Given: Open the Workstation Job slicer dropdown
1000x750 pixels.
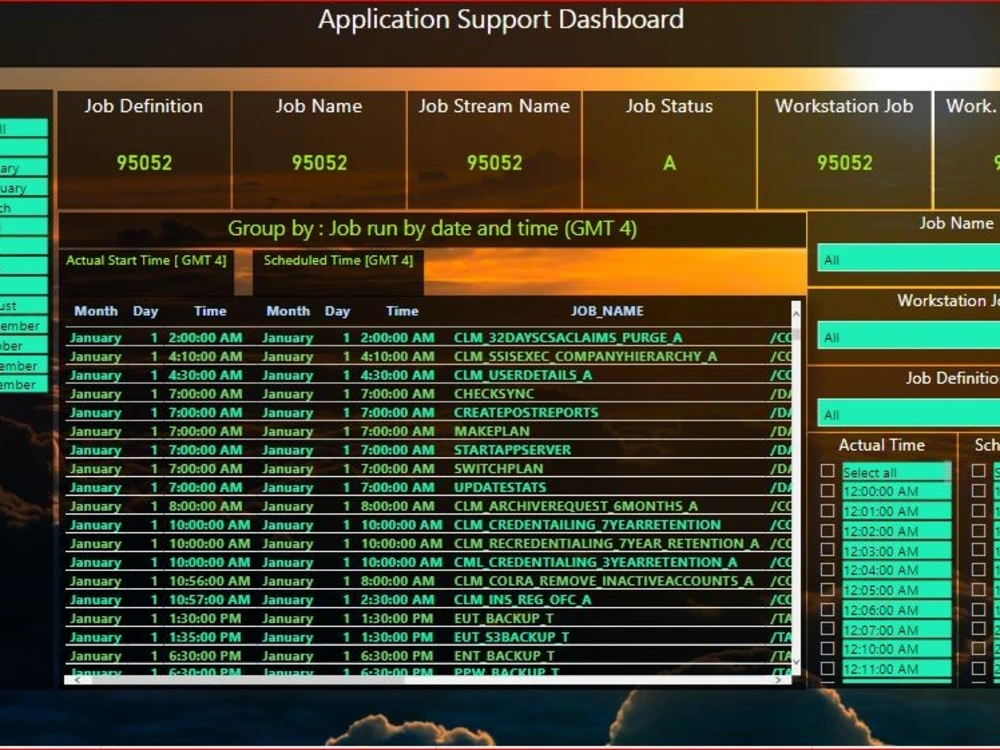Looking at the screenshot, I should coord(909,337).
